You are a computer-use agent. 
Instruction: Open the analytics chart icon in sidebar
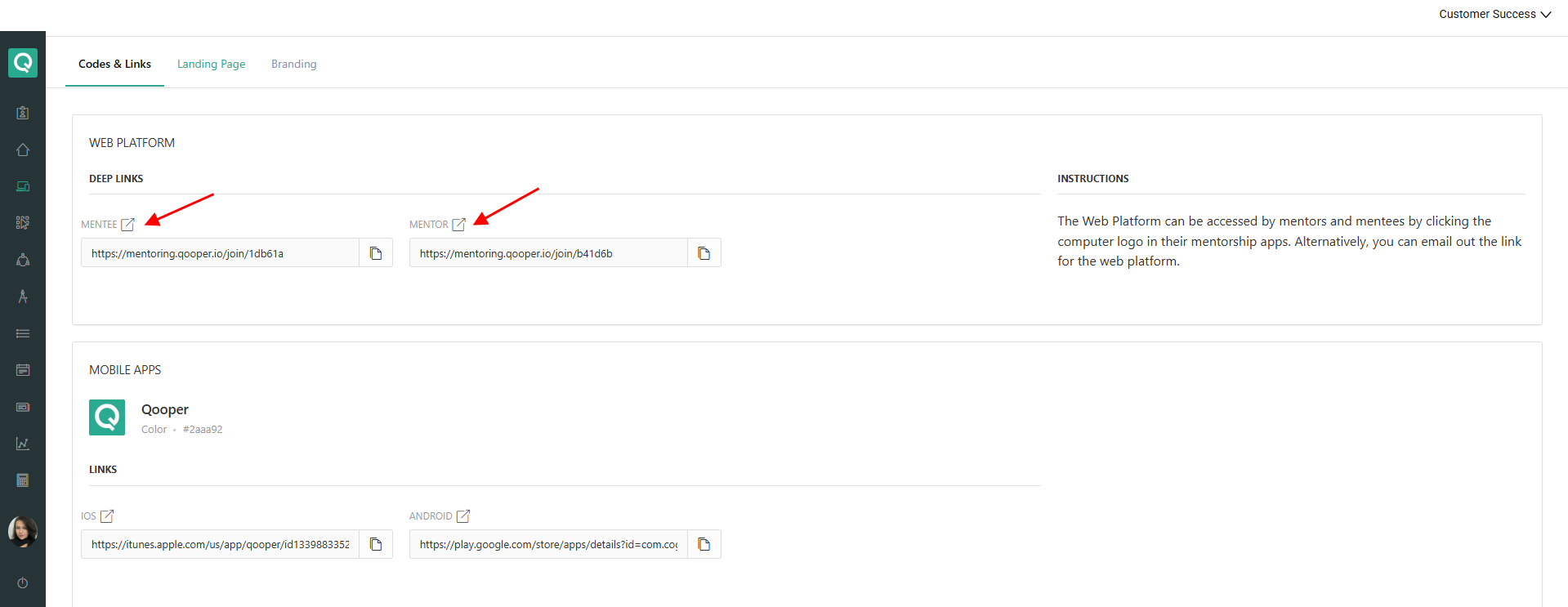23,444
